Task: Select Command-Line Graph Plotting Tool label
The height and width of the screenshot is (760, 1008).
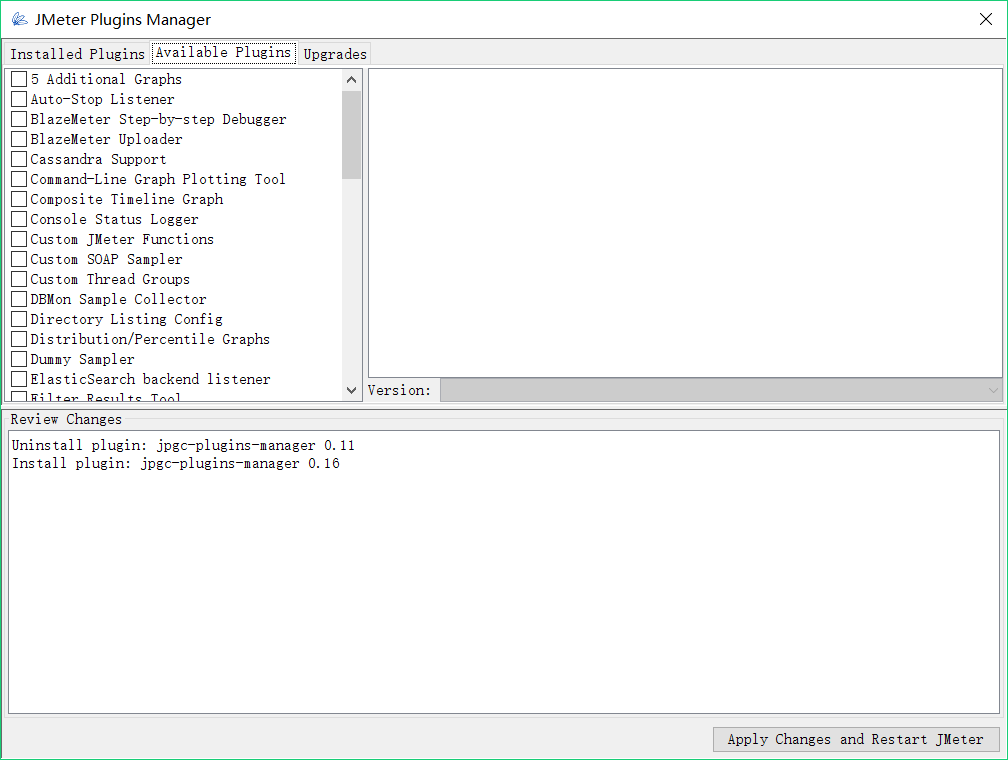Action: [x=158, y=179]
